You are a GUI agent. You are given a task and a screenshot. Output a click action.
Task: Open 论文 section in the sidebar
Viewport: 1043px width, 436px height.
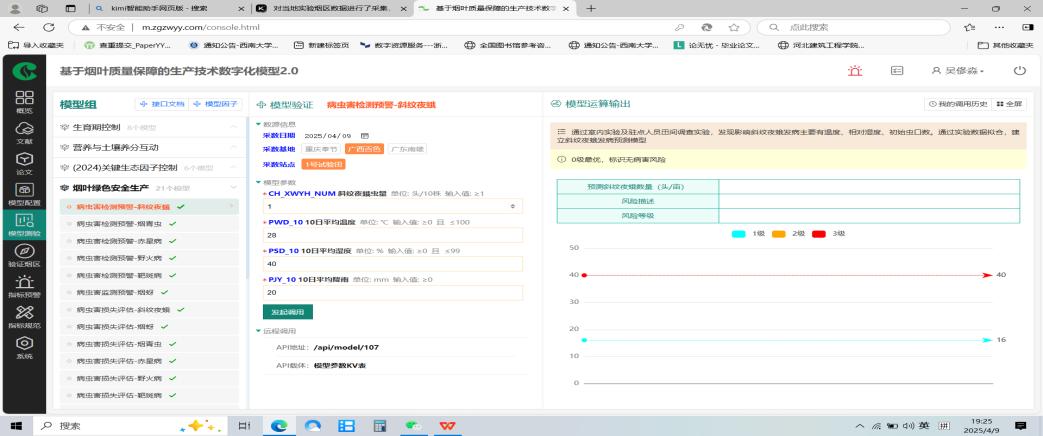click(24, 163)
